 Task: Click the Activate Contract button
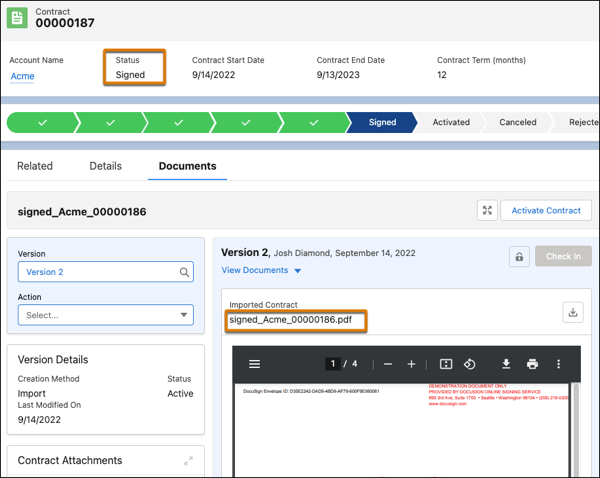click(545, 210)
